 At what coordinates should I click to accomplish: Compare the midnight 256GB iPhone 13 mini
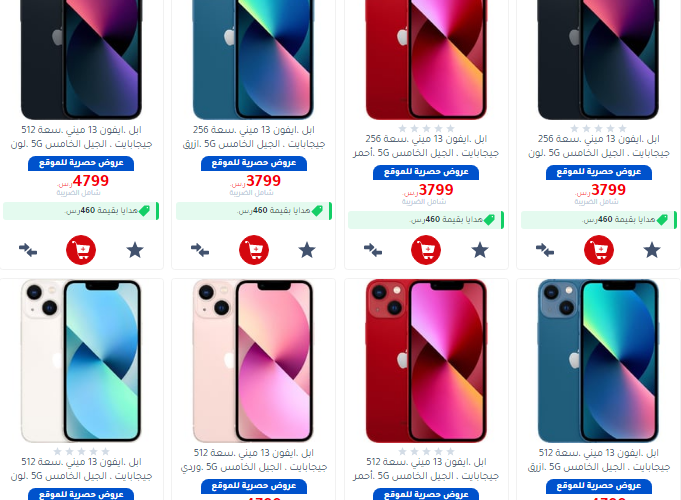(x=545, y=250)
